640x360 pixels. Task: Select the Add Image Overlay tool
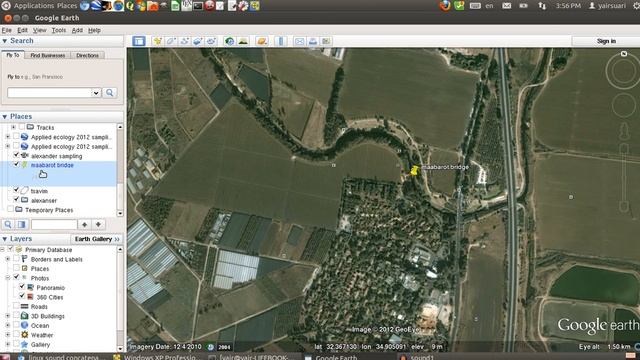[x=198, y=41]
